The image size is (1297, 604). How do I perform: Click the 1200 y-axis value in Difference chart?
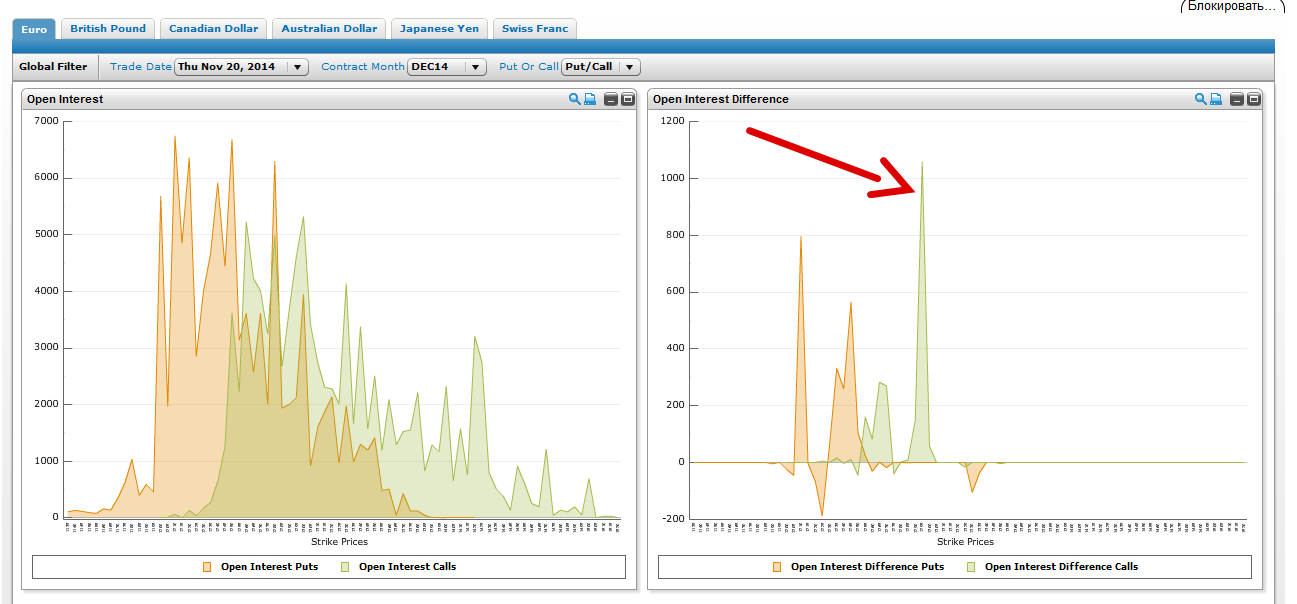672,121
